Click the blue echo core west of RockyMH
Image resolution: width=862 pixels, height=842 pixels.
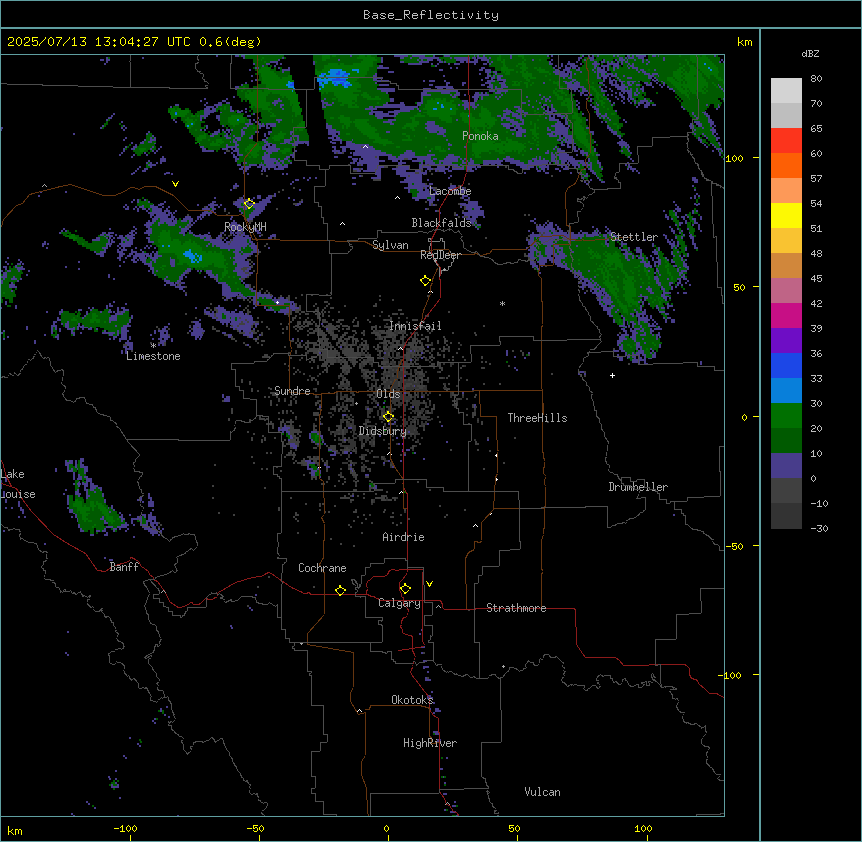192,256
